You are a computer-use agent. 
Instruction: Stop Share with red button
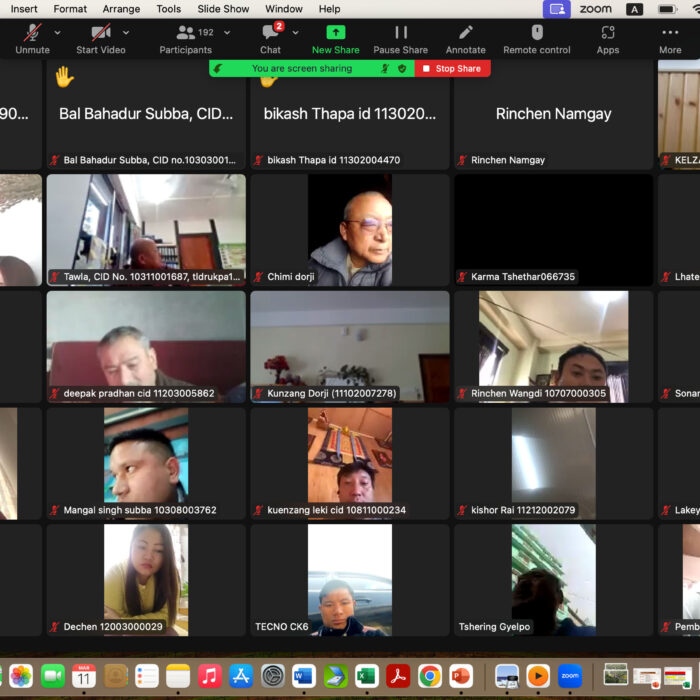click(x=452, y=68)
